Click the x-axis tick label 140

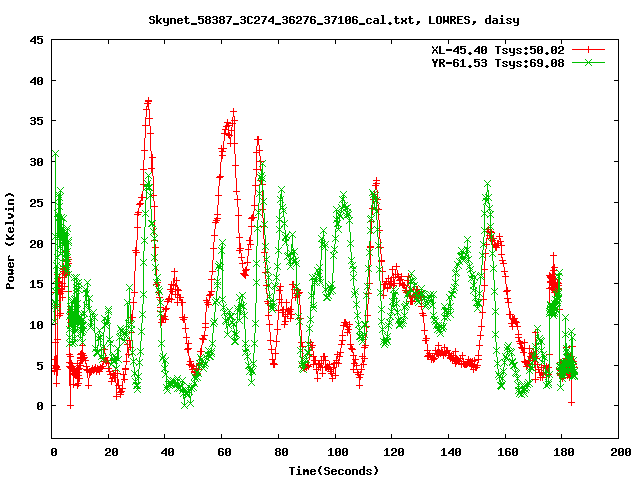pos(451,452)
